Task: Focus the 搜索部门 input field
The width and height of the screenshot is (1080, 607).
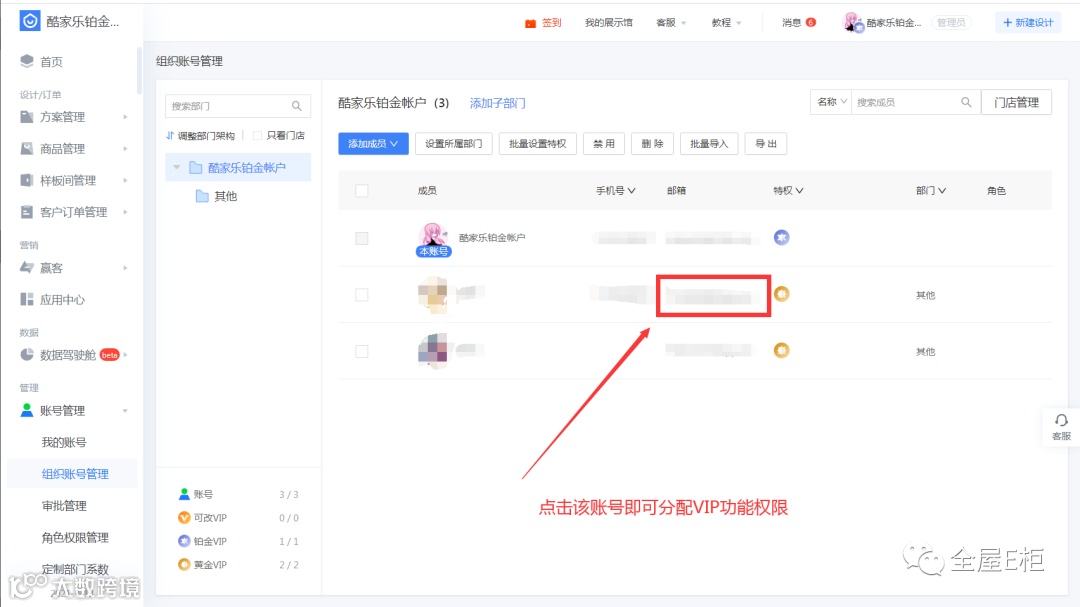Action: (x=238, y=106)
